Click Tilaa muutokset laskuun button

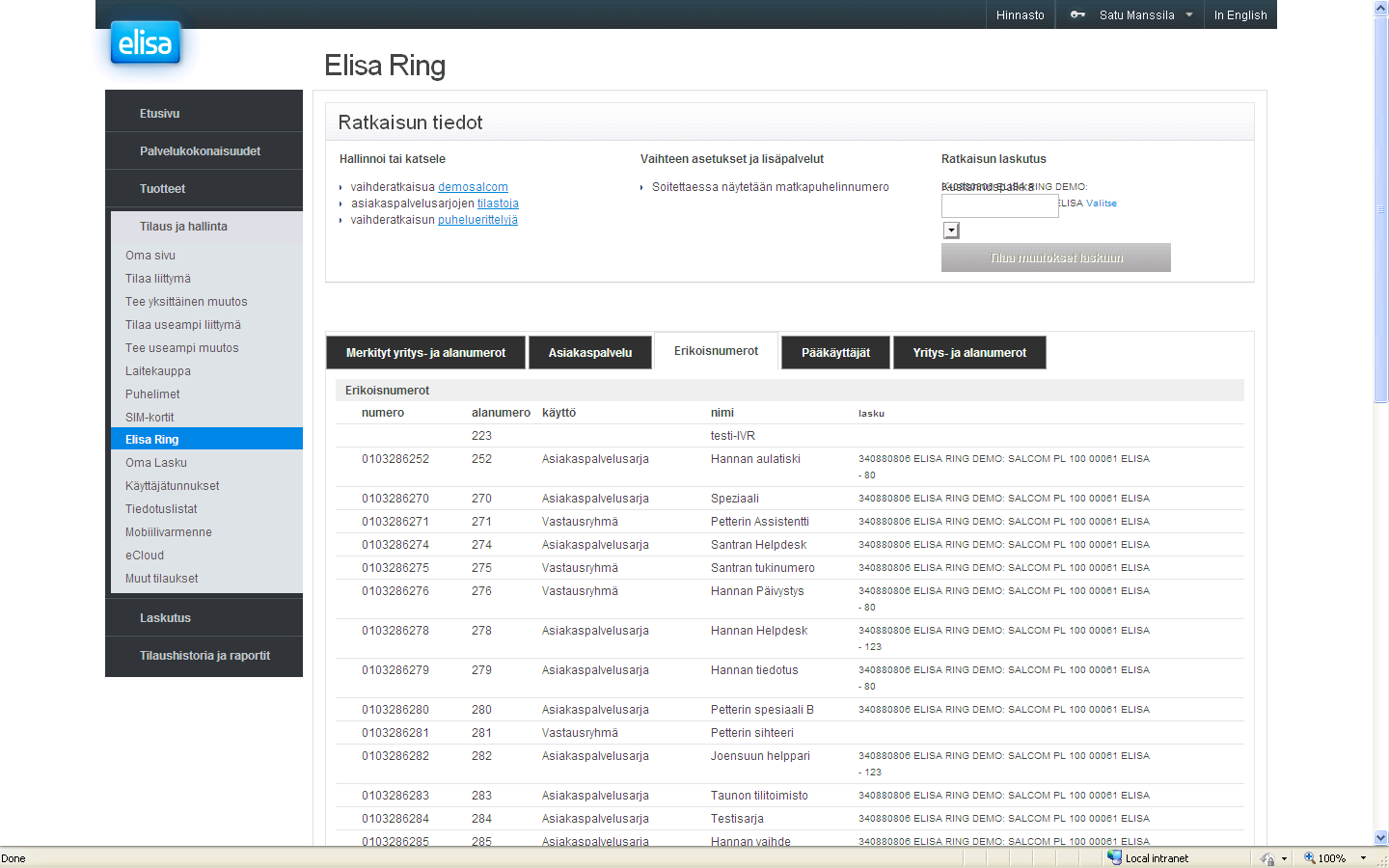pos(1056,258)
